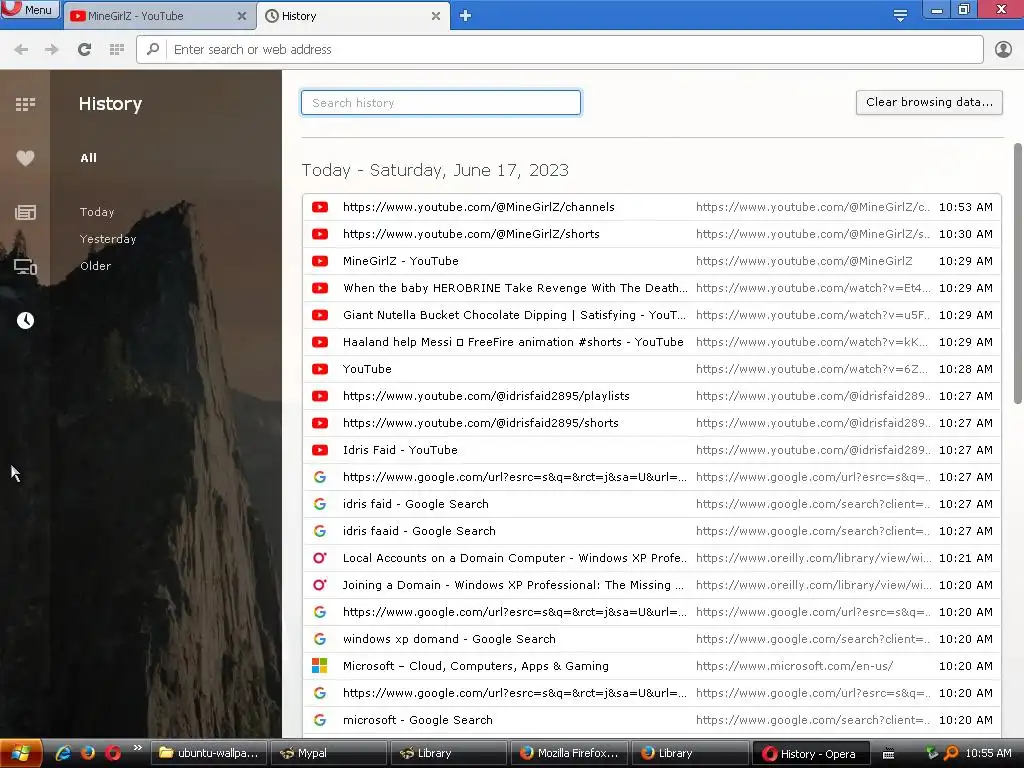This screenshot has height=768, width=1024.
Task: Open Speed Dial grid icon in toolbar
Action: pyautogui.click(x=117, y=50)
